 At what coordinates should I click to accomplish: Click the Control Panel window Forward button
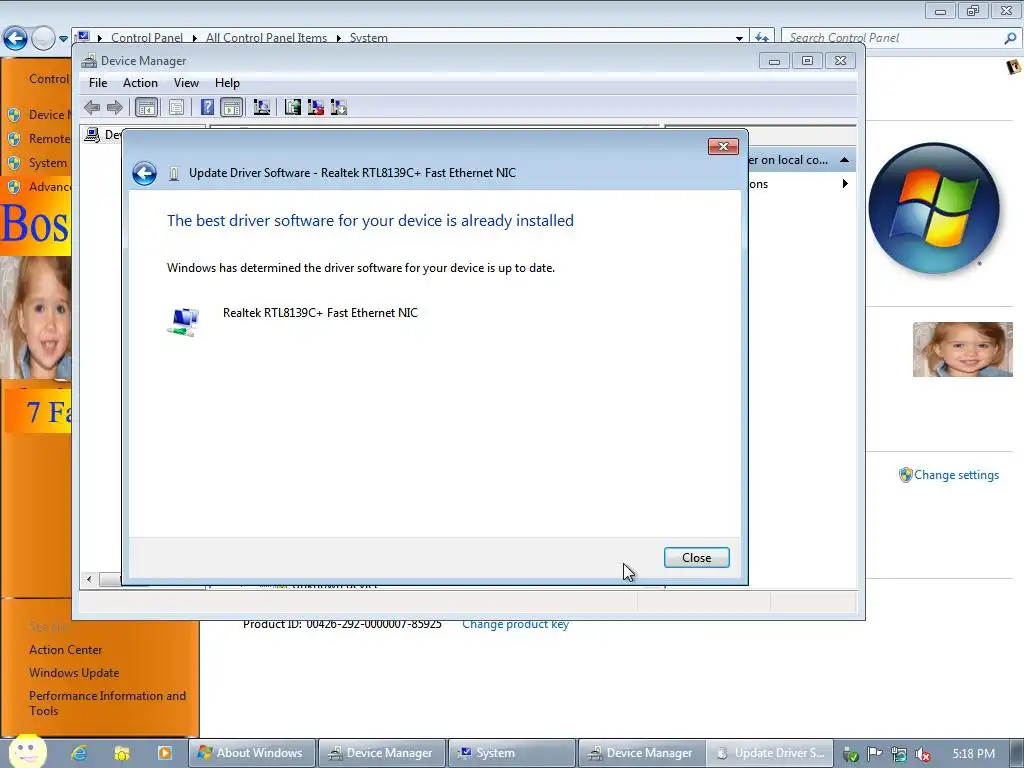(43, 39)
